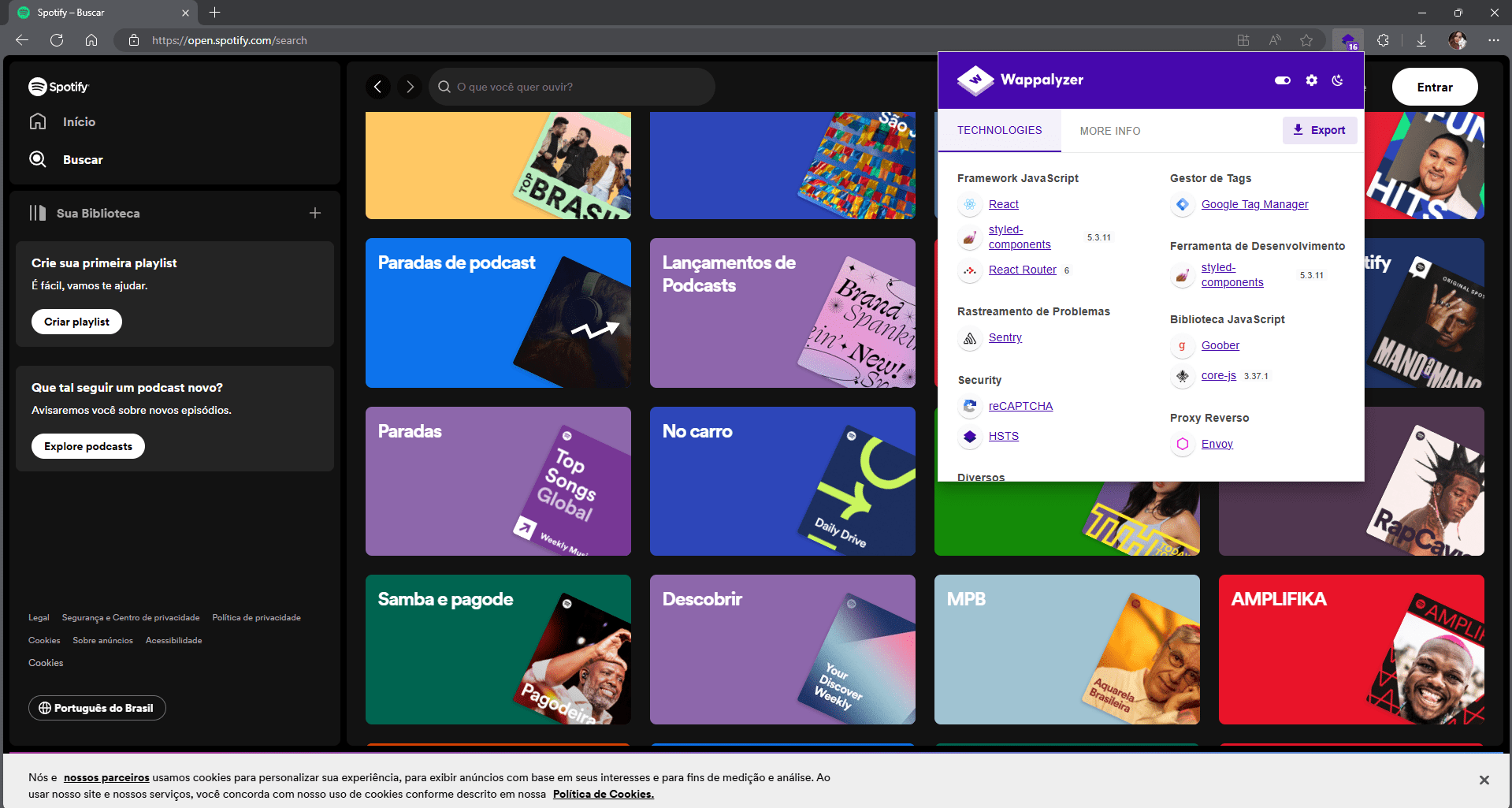Add a playlist with the plus icon
The image size is (1512, 808).
tap(315, 213)
